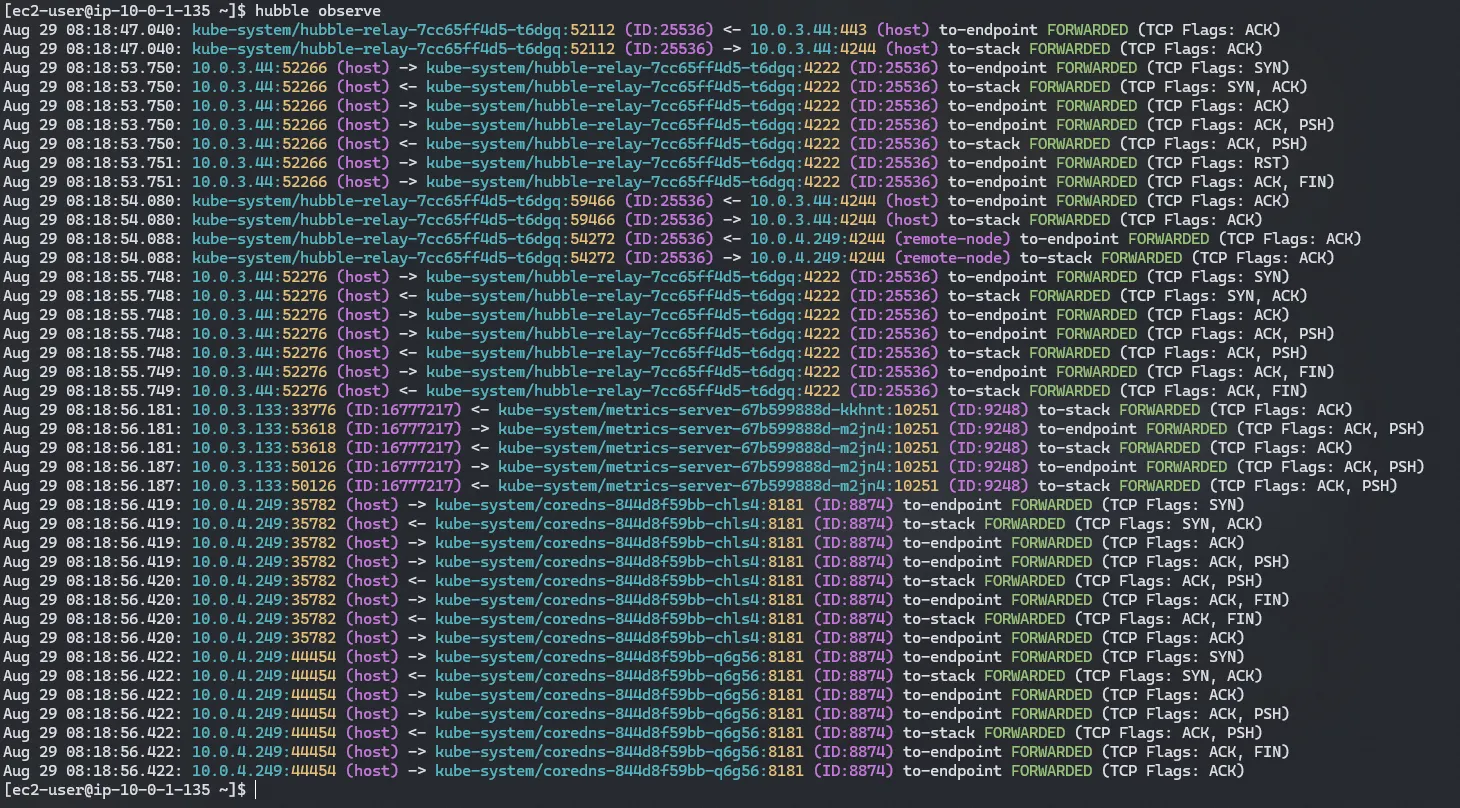Click the typed command "hubble observe"
The image size is (1460, 808).
coord(318,11)
